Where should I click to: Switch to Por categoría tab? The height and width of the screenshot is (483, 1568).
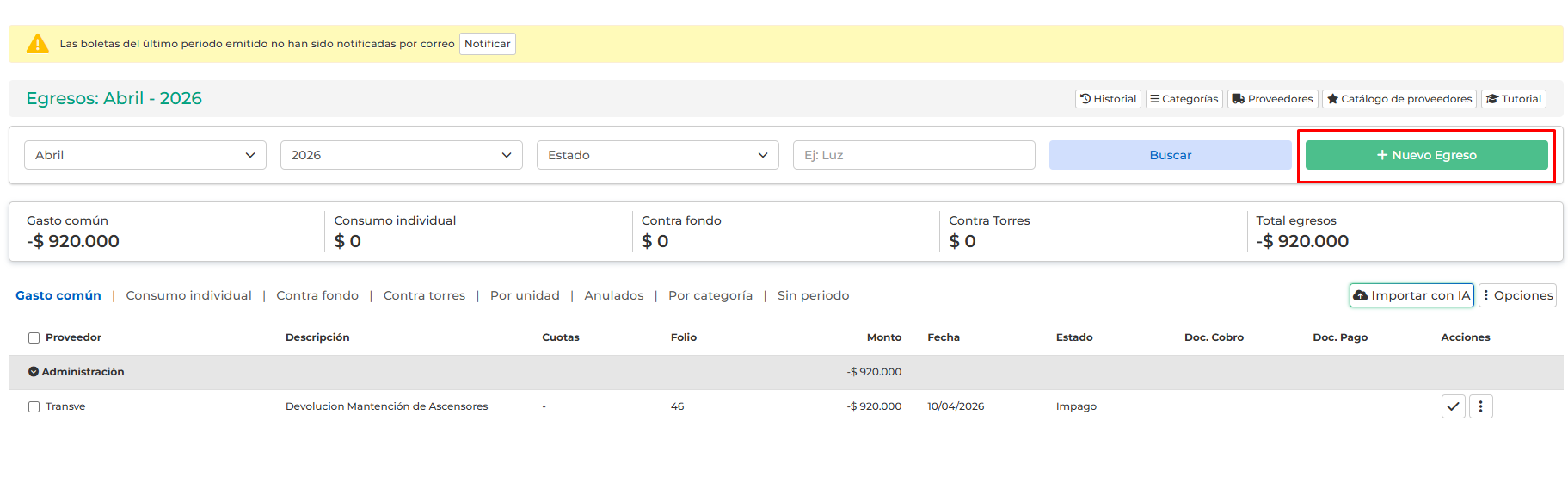coord(710,295)
